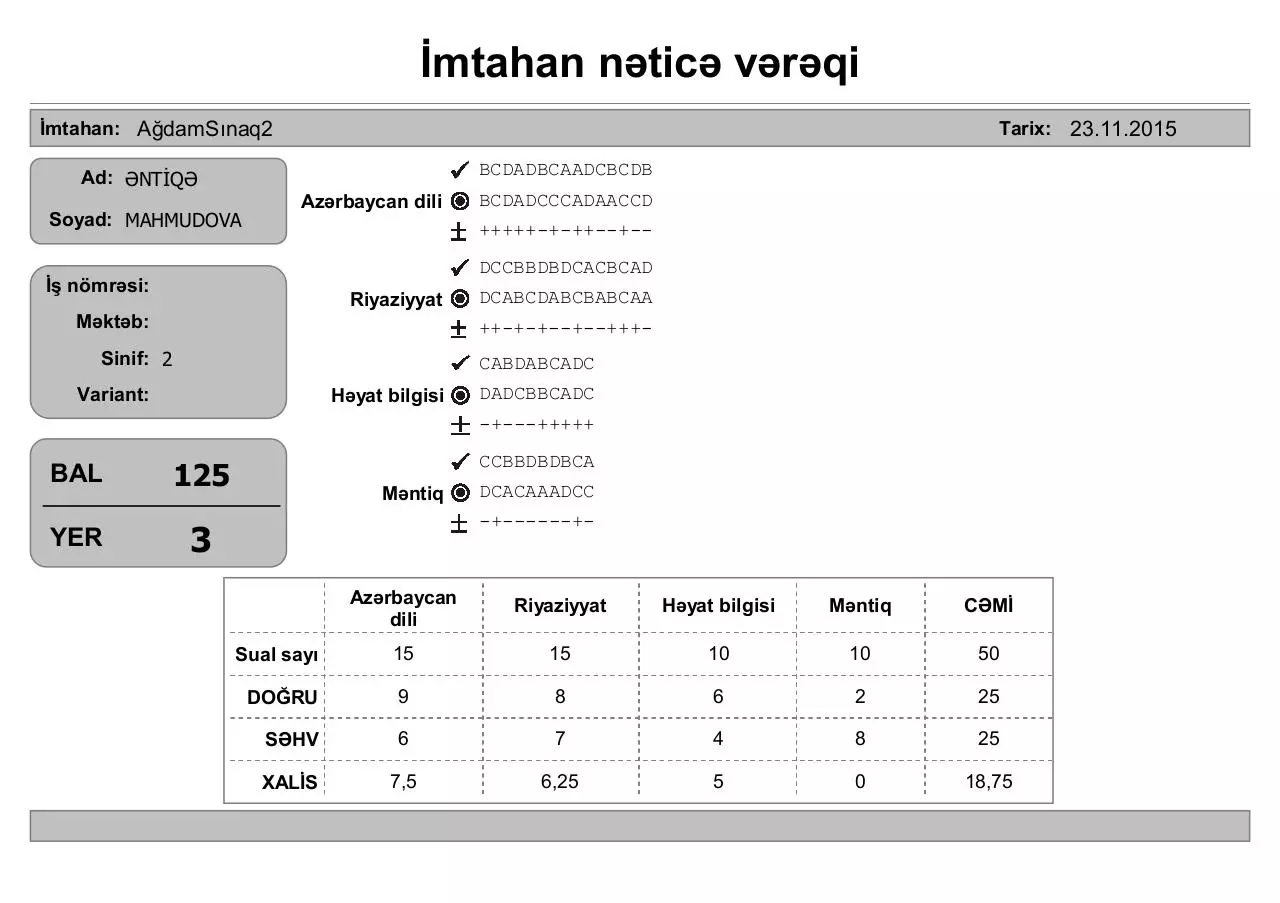Image resolution: width=1280 pixels, height=903 pixels.
Task: Click the checkmark icon beside answer key CCBBDBDBCA
Action: (x=460, y=461)
